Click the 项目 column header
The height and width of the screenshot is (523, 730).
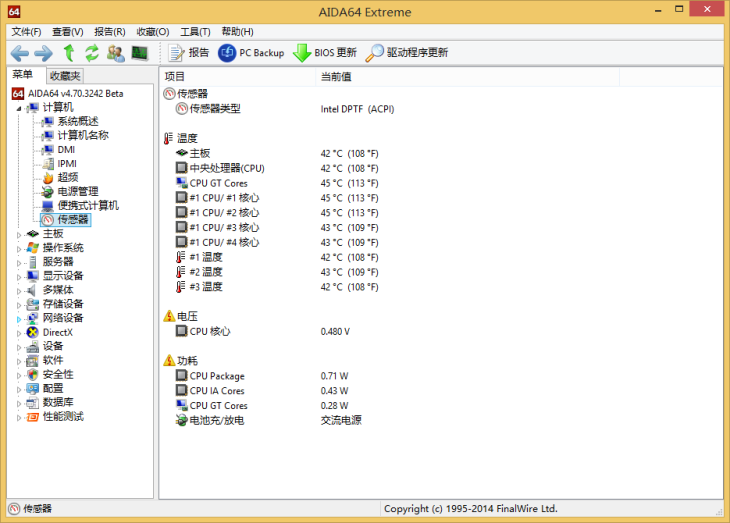click(x=237, y=77)
